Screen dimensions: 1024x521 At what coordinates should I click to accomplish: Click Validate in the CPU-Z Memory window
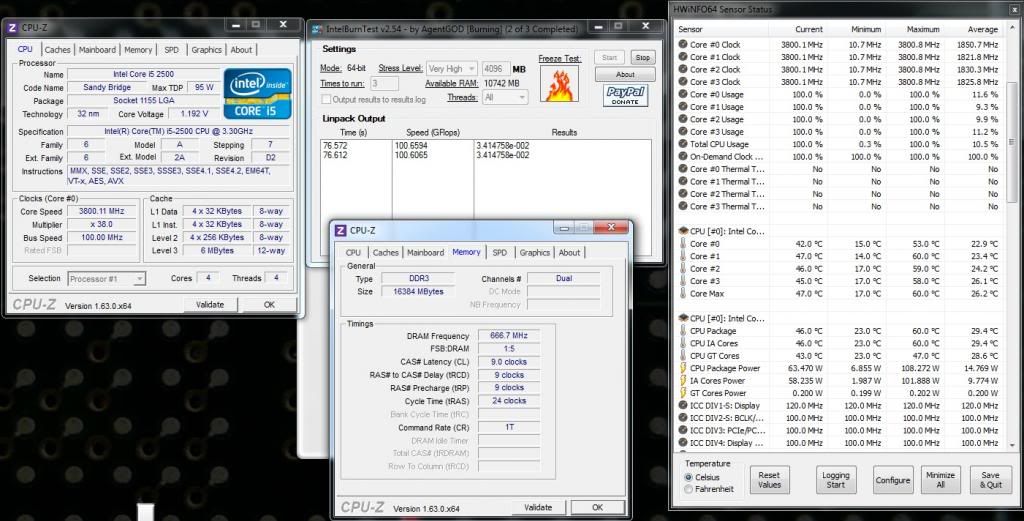(x=538, y=507)
